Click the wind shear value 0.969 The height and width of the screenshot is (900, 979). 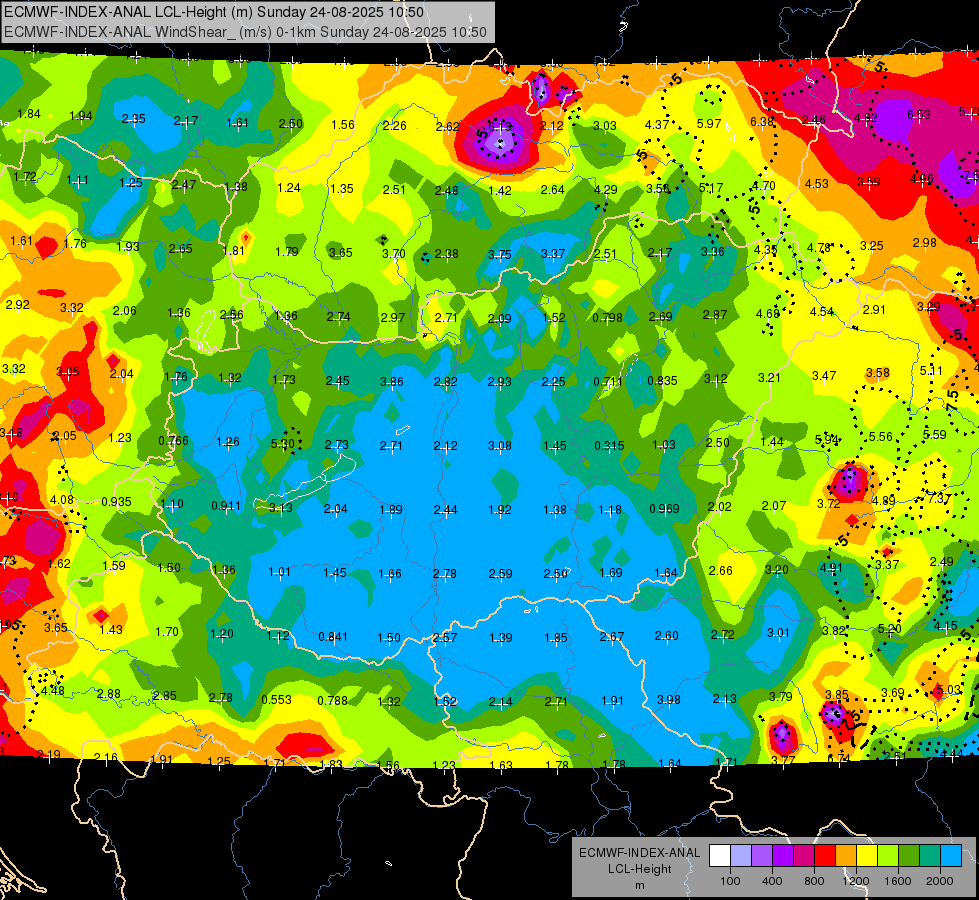point(664,508)
